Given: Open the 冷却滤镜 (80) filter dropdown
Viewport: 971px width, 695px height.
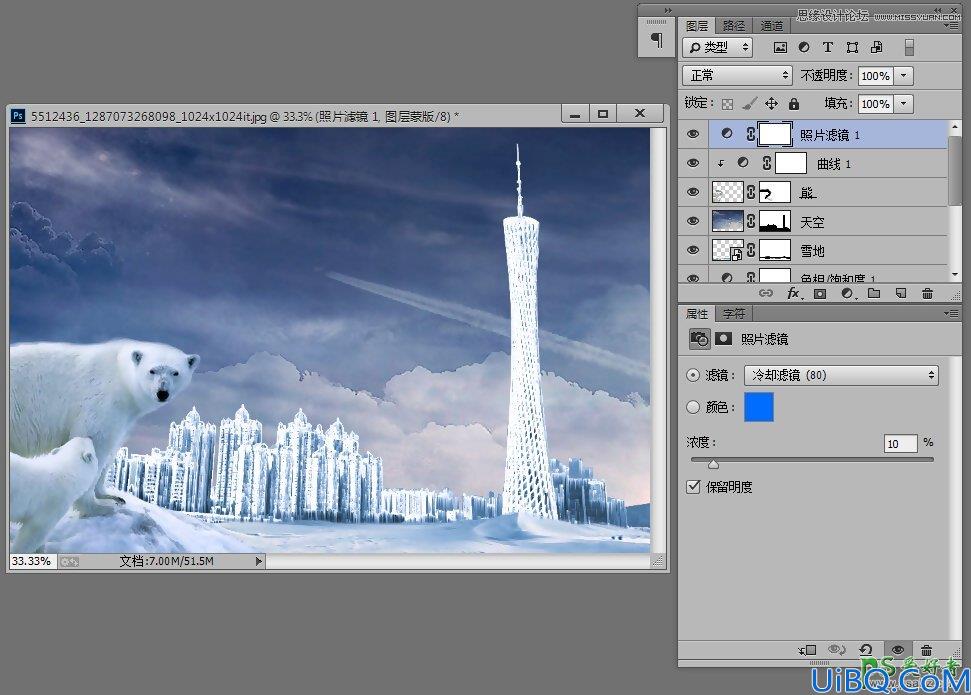Looking at the screenshot, I should [x=841, y=375].
